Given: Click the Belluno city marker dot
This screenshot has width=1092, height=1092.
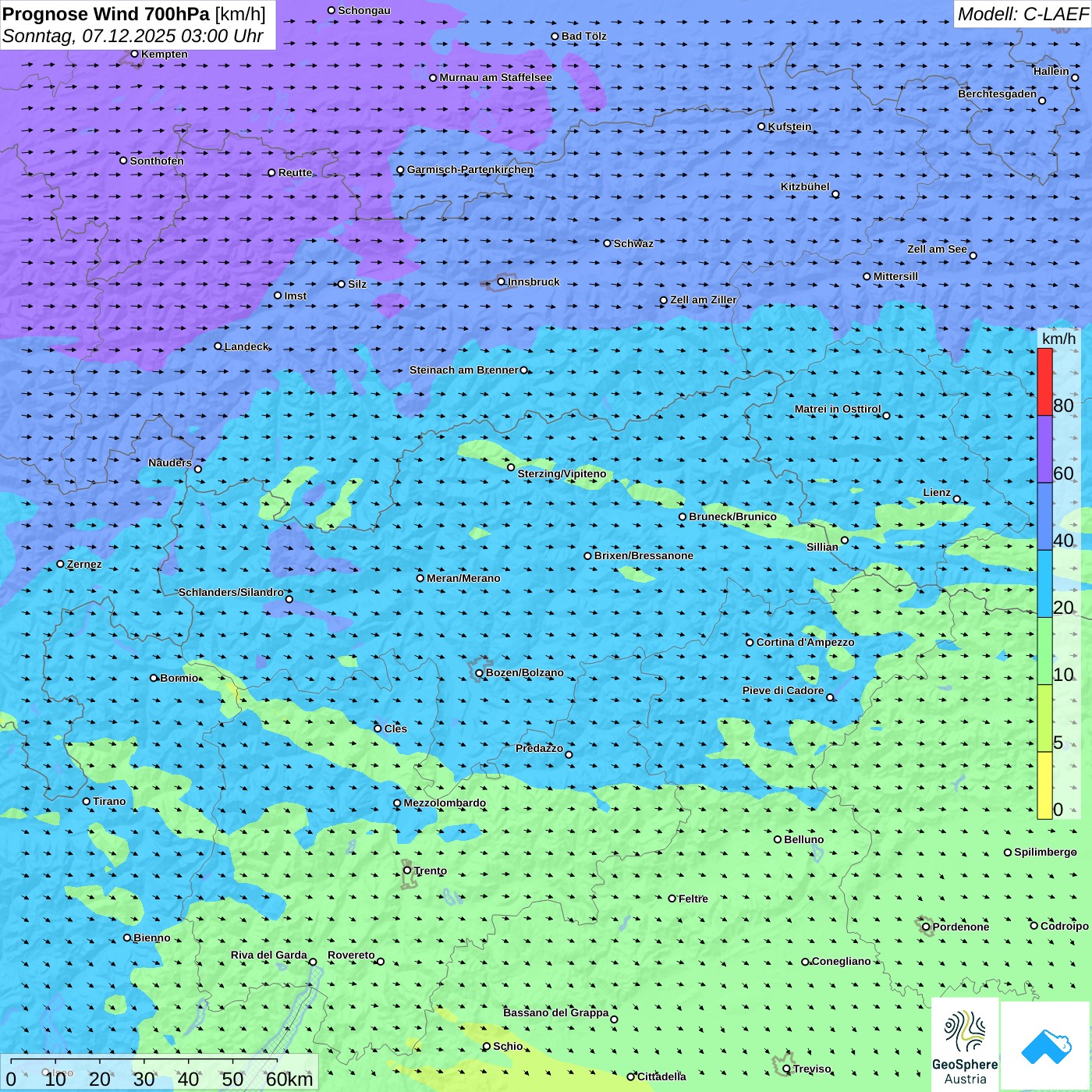Looking at the screenshot, I should (778, 839).
